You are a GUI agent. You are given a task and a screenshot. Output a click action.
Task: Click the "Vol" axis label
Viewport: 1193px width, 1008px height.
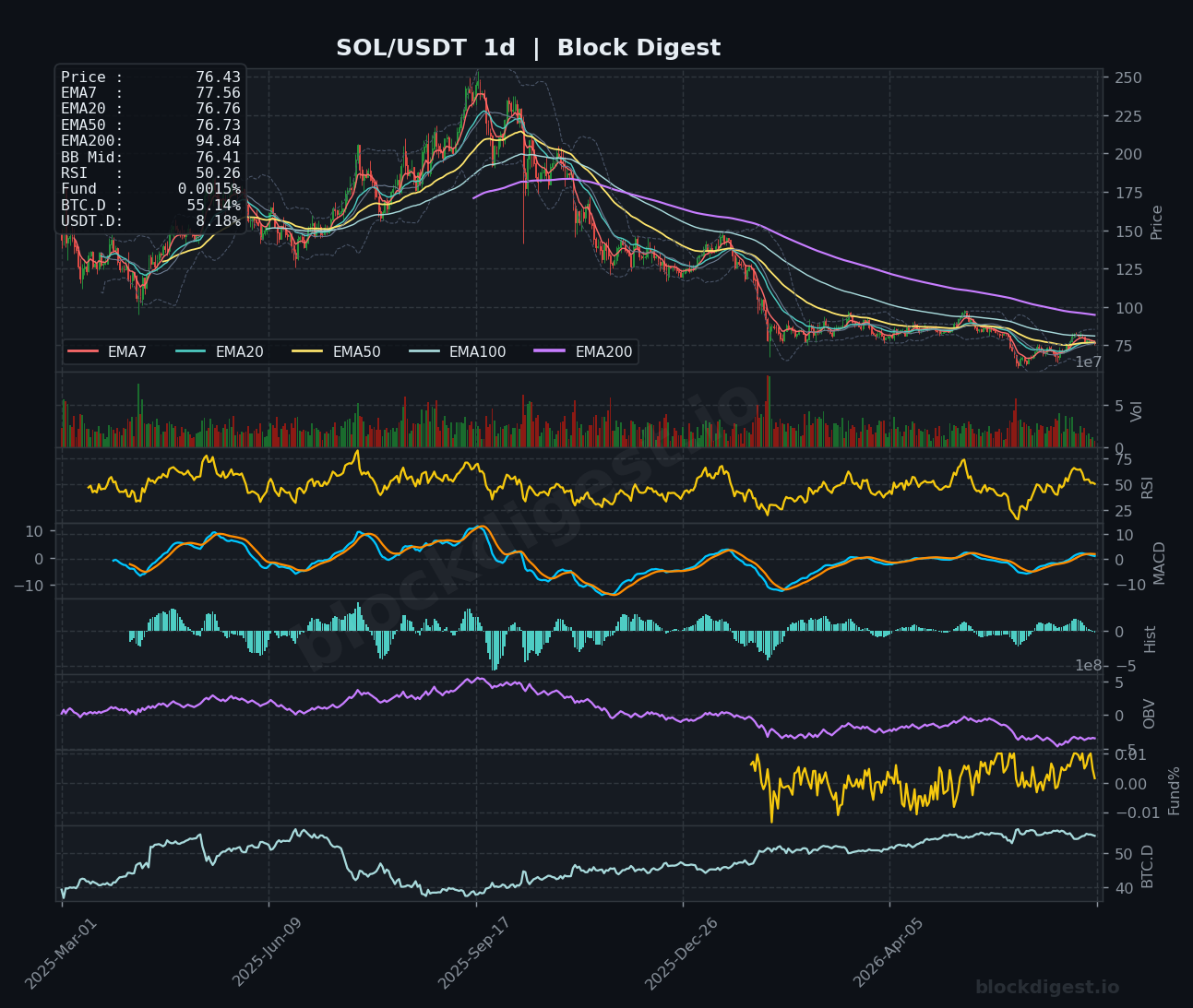click(1137, 411)
